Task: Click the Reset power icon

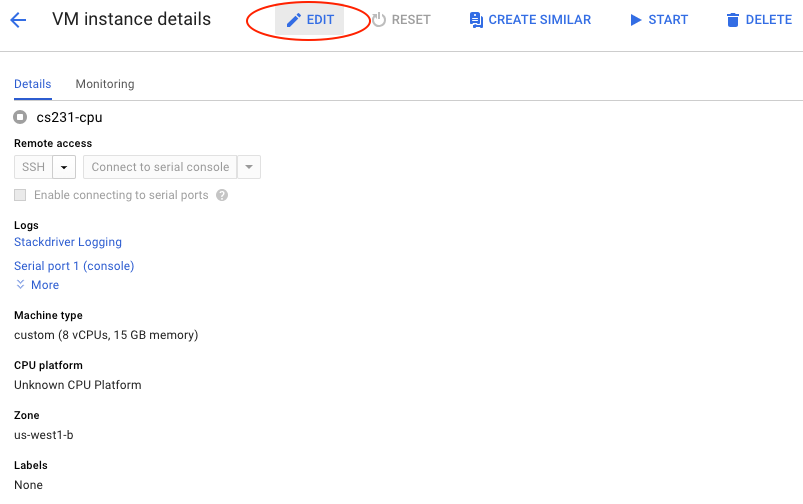Action: pyautogui.click(x=379, y=20)
